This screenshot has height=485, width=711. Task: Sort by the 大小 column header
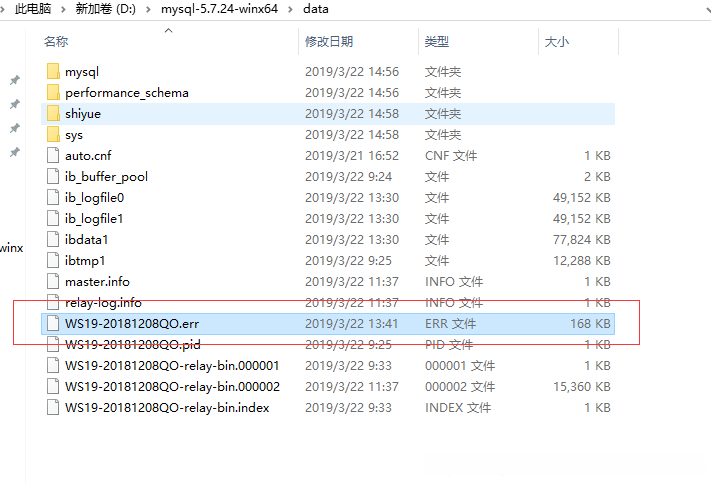556,42
